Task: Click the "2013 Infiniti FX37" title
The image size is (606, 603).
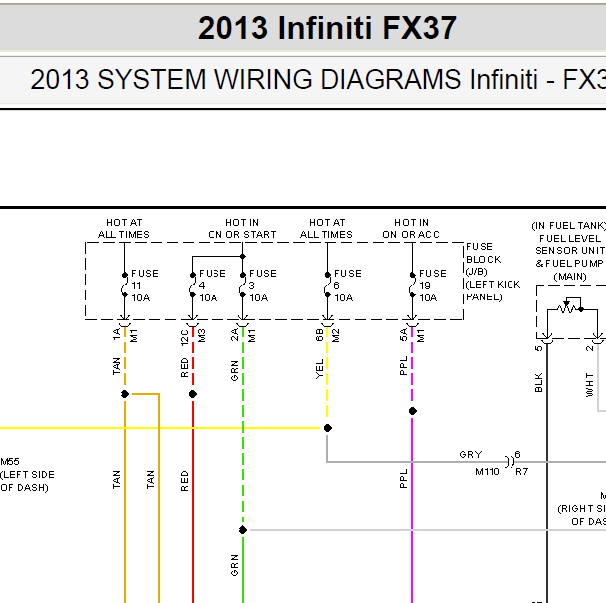Action: pyautogui.click(x=327, y=28)
